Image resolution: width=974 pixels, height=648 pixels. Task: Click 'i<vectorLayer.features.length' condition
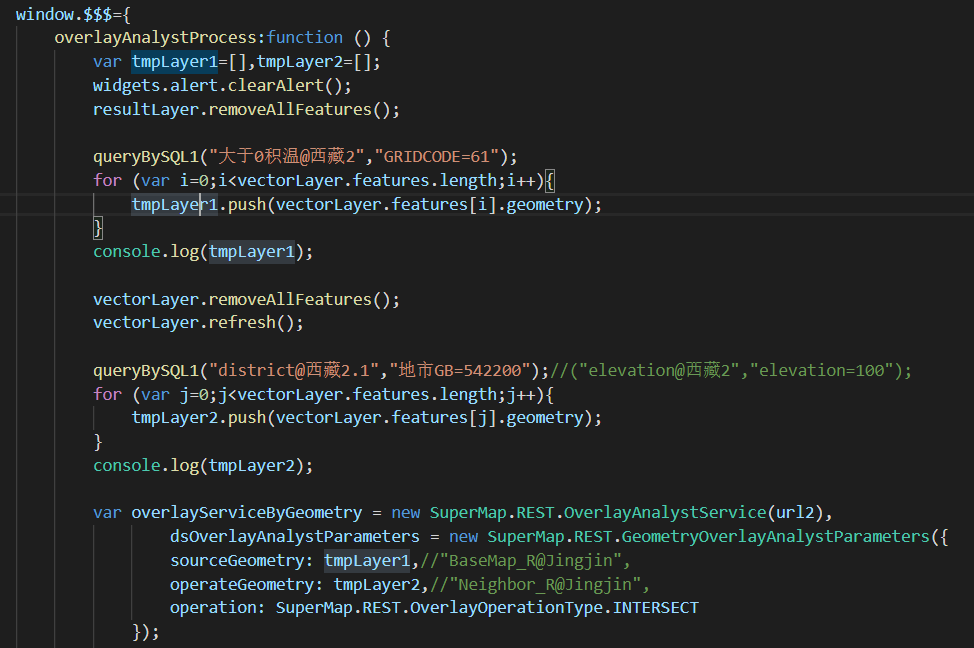tap(357, 181)
